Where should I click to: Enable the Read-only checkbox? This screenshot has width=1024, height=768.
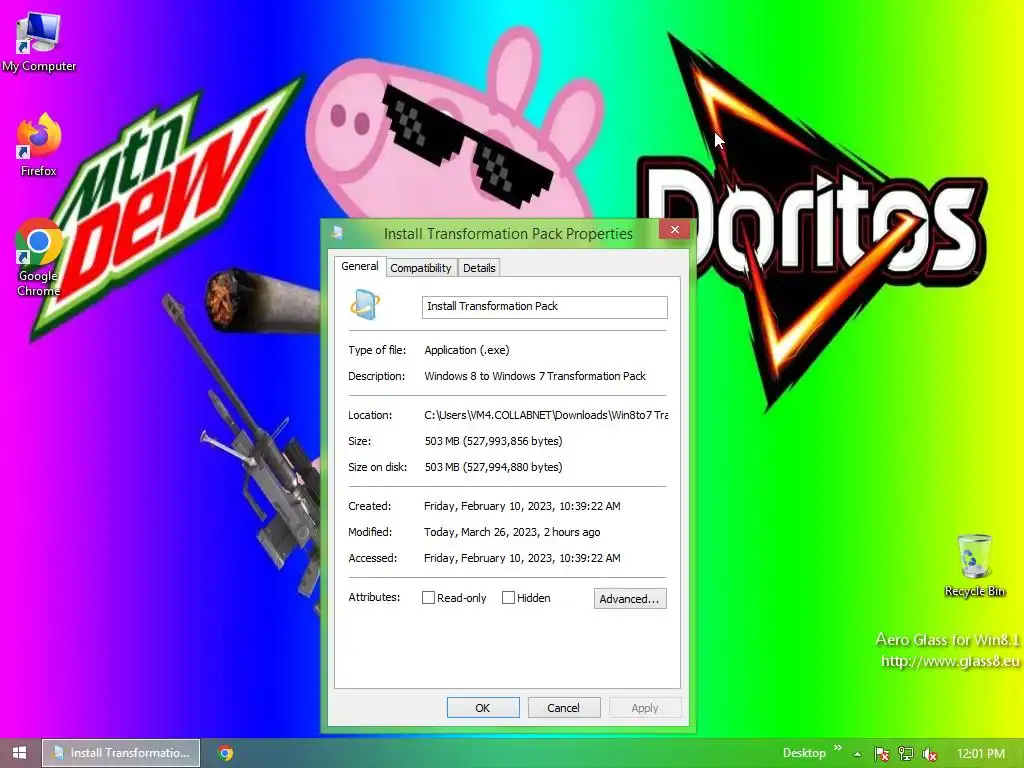coord(428,598)
